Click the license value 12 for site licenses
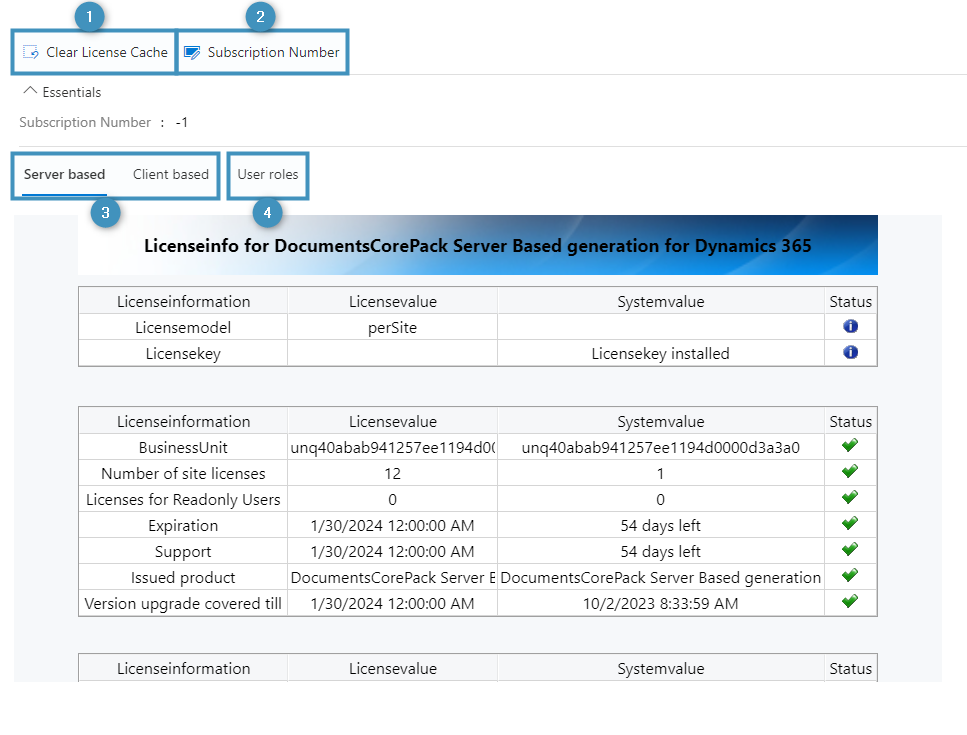The image size is (967, 735). [392, 474]
